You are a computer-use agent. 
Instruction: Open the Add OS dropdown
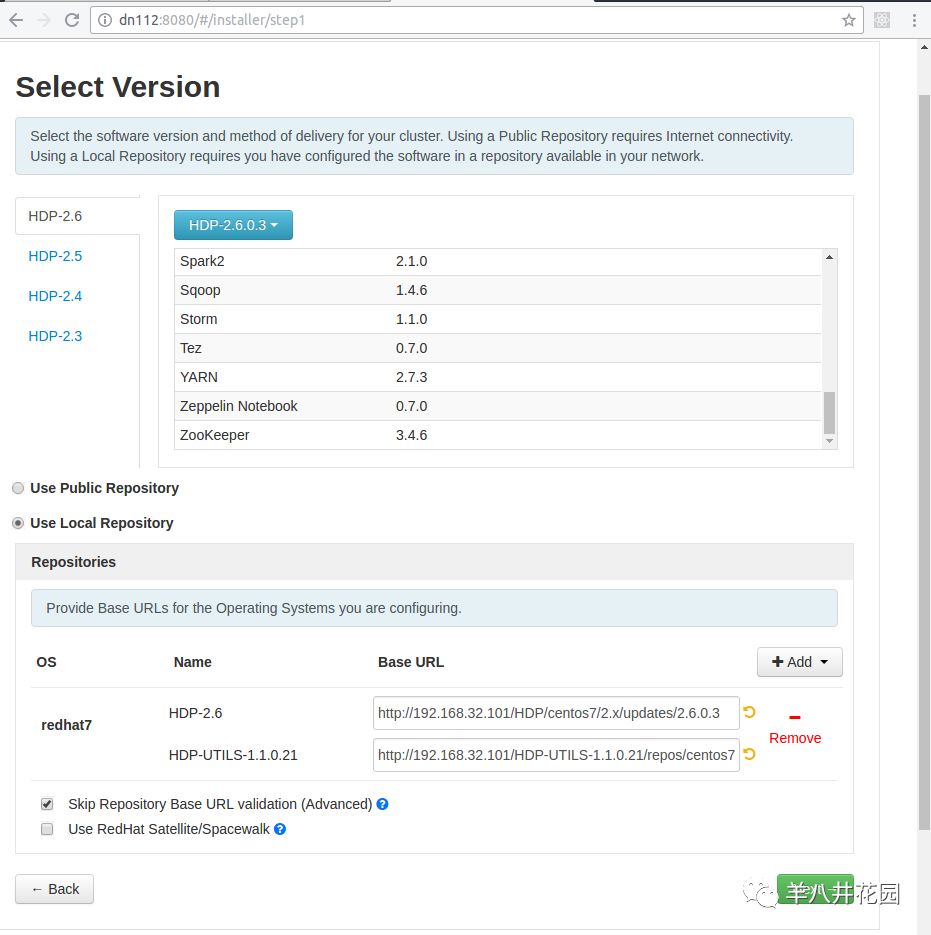click(799, 662)
